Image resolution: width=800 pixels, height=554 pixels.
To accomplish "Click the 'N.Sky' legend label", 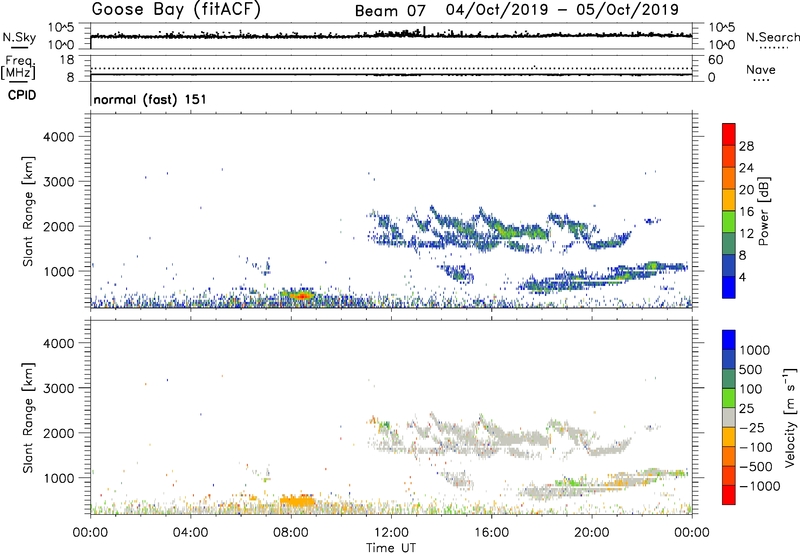I will 19,37.
